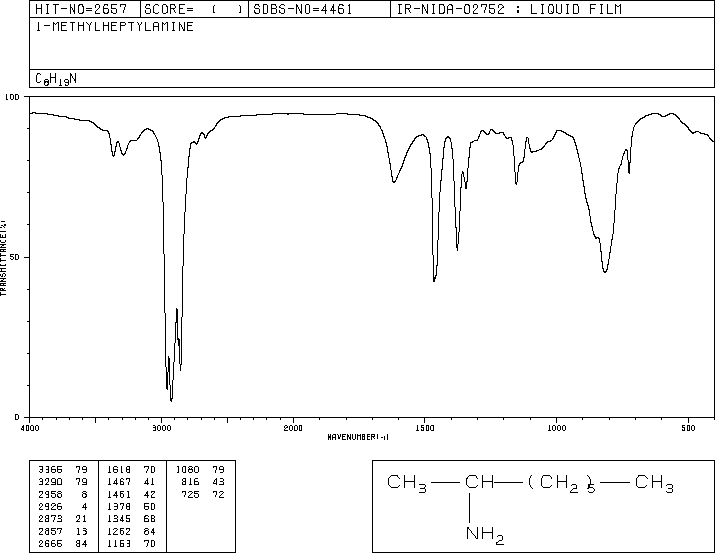Click the 2000 wavenumber axis label
The image size is (715, 553).
[293, 428]
